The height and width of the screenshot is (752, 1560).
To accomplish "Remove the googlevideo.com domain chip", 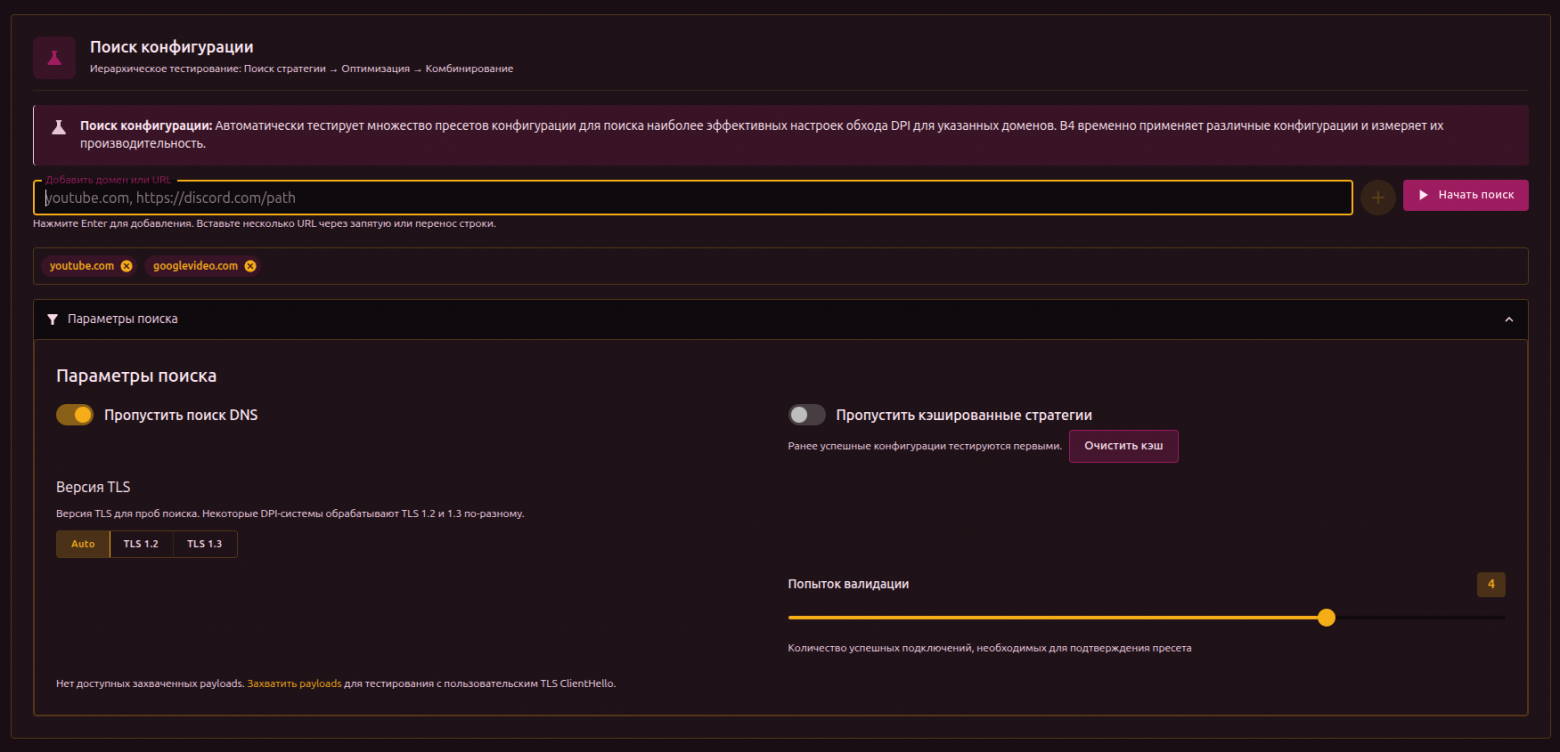I will point(250,266).
